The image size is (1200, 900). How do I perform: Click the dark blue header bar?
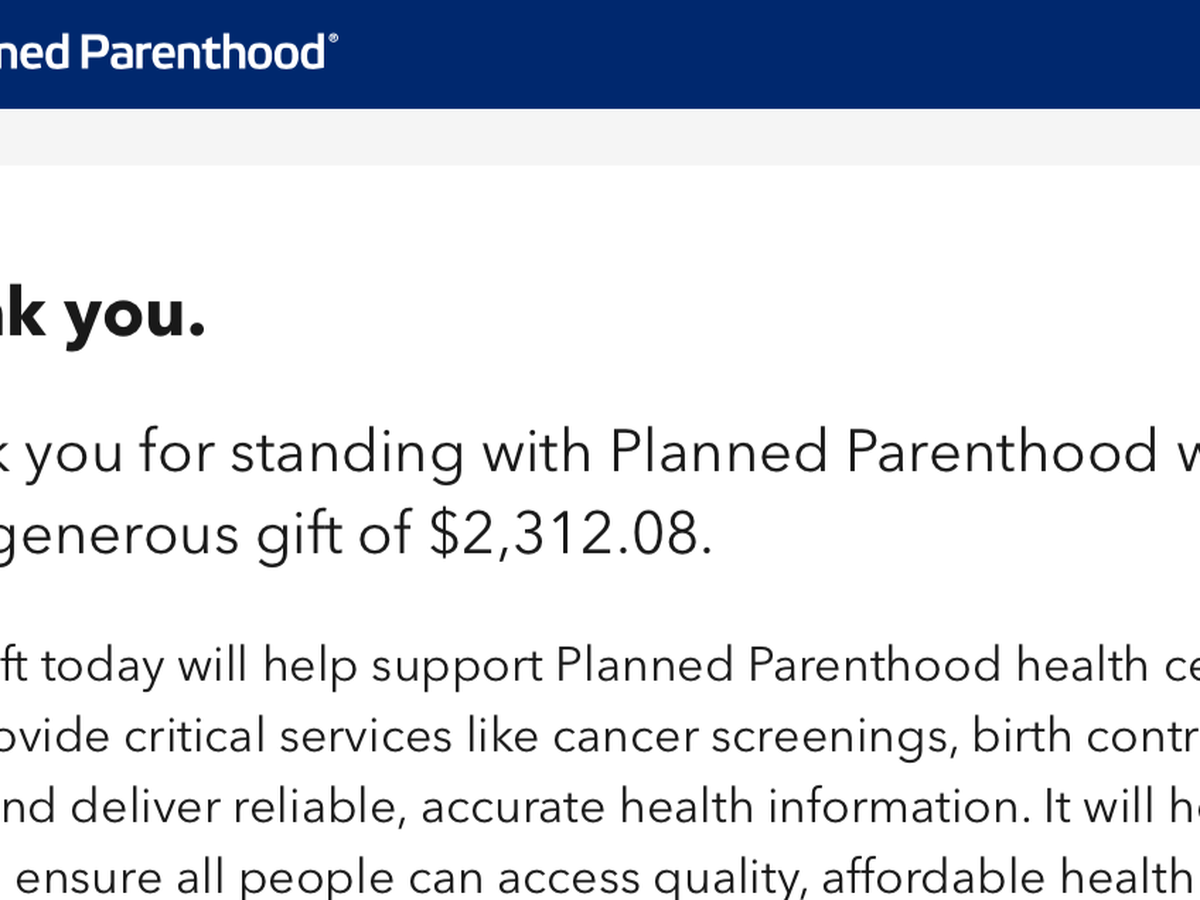pyautogui.click(x=760, y=54)
